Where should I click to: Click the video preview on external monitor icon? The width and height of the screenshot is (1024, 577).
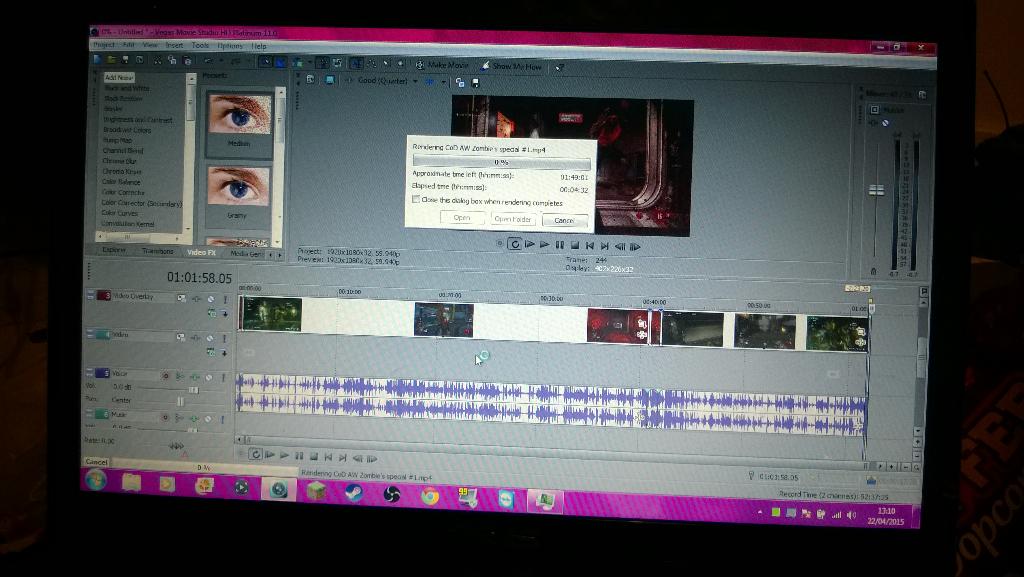330,80
